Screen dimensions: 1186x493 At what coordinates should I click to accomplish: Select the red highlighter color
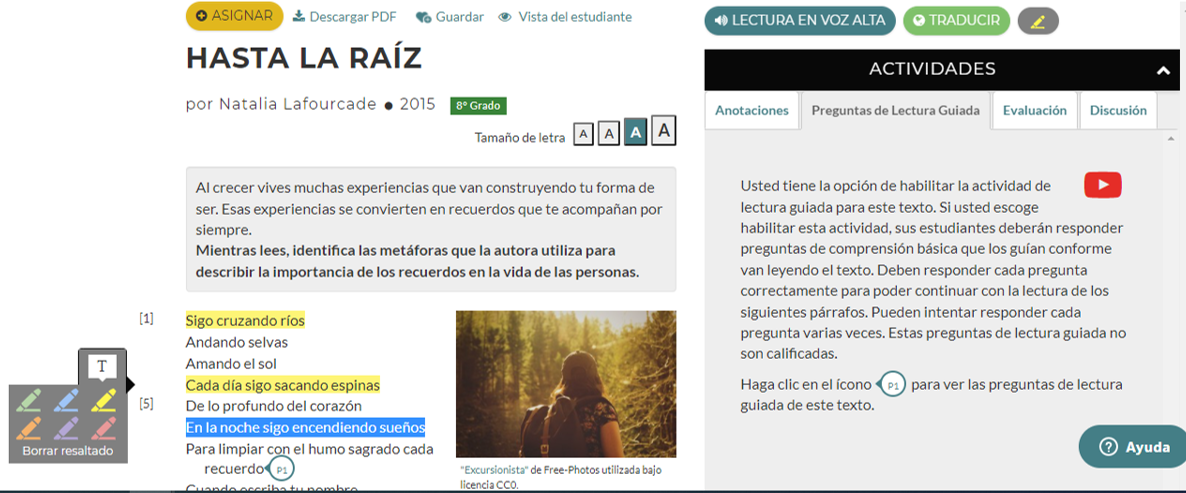tap(103, 428)
